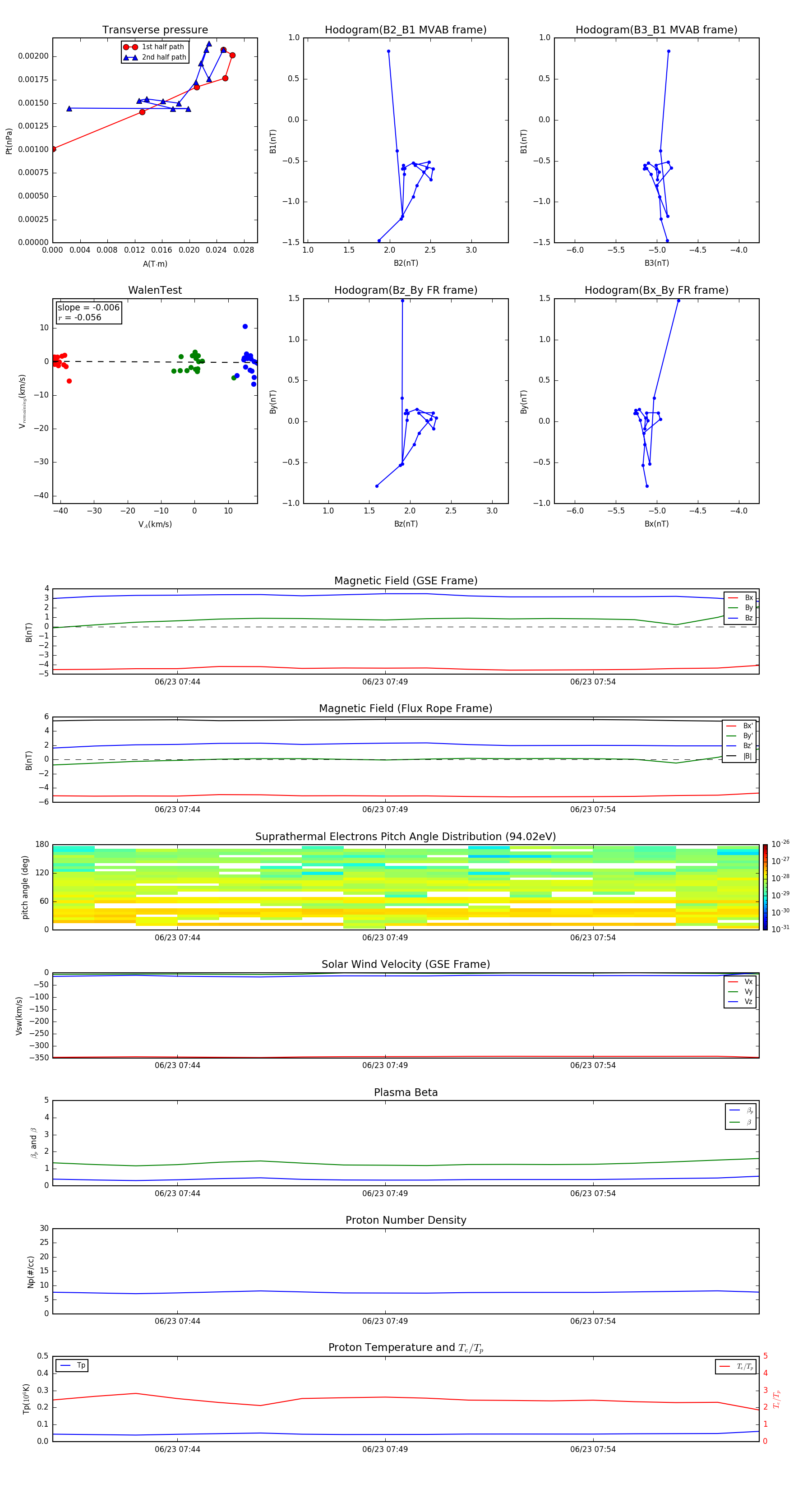Click the By' legend entry in Flux Rope panel

coord(739,736)
